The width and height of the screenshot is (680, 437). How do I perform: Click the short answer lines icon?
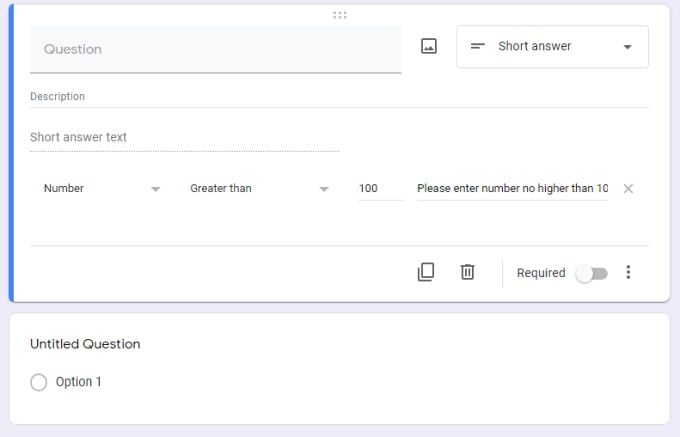point(478,46)
